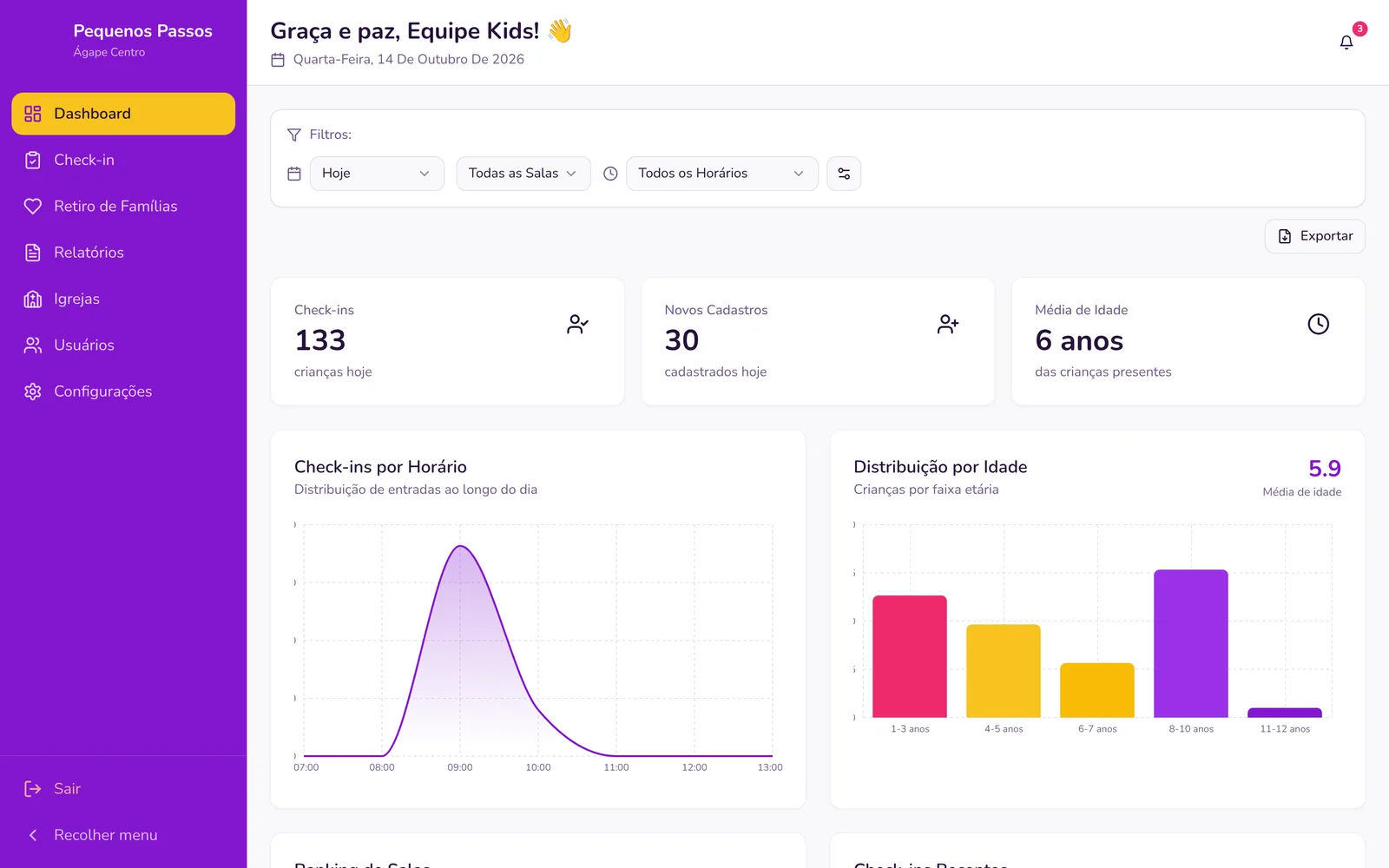Open the Todas as Salas dropdown
The height and width of the screenshot is (868, 1389).
pos(523,174)
